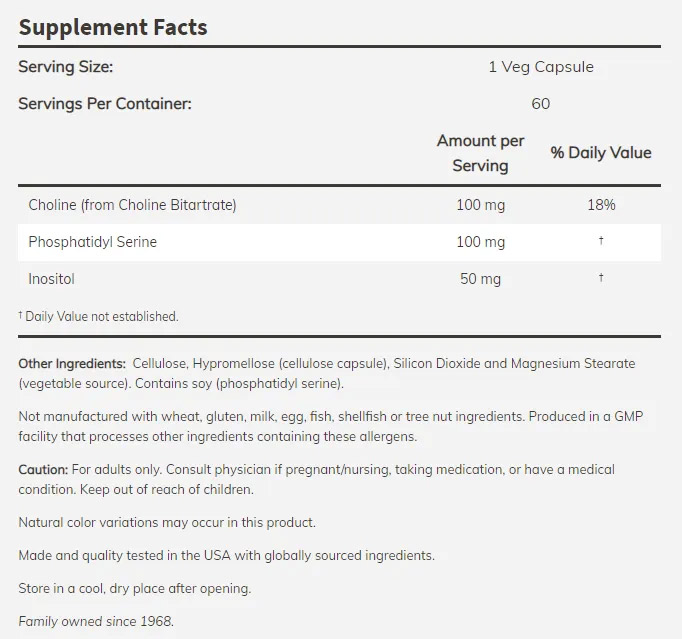Click the 18% daily value for Choline
The height and width of the screenshot is (639, 682).
(x=601, y=205)
